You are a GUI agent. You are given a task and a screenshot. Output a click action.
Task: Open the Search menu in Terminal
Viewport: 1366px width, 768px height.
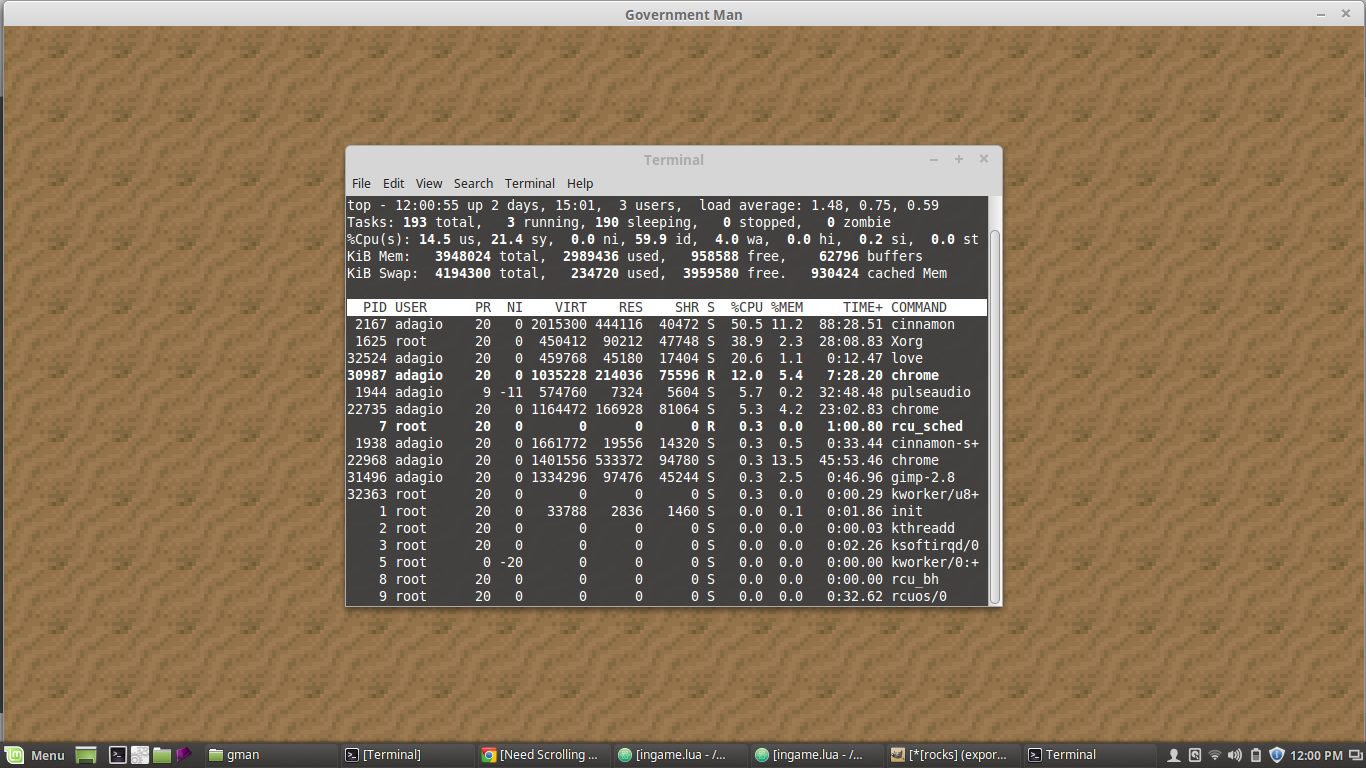[473, 183]
